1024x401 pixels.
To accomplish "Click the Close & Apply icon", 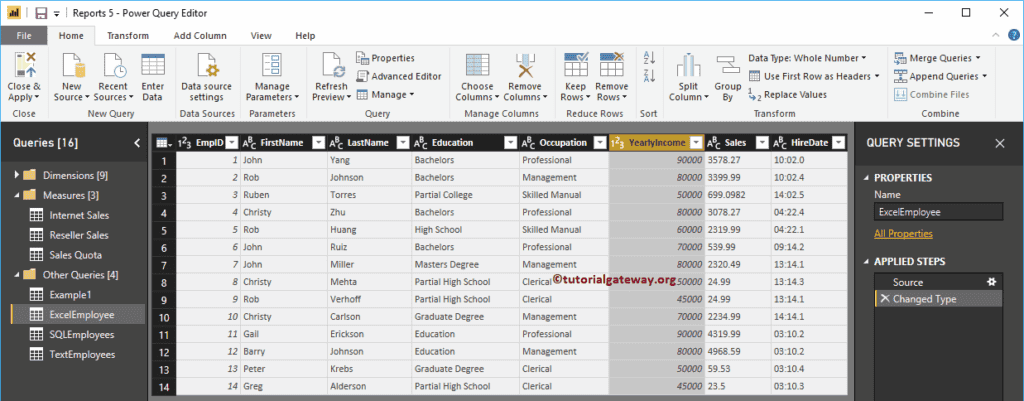I will (x=25, y=65).
